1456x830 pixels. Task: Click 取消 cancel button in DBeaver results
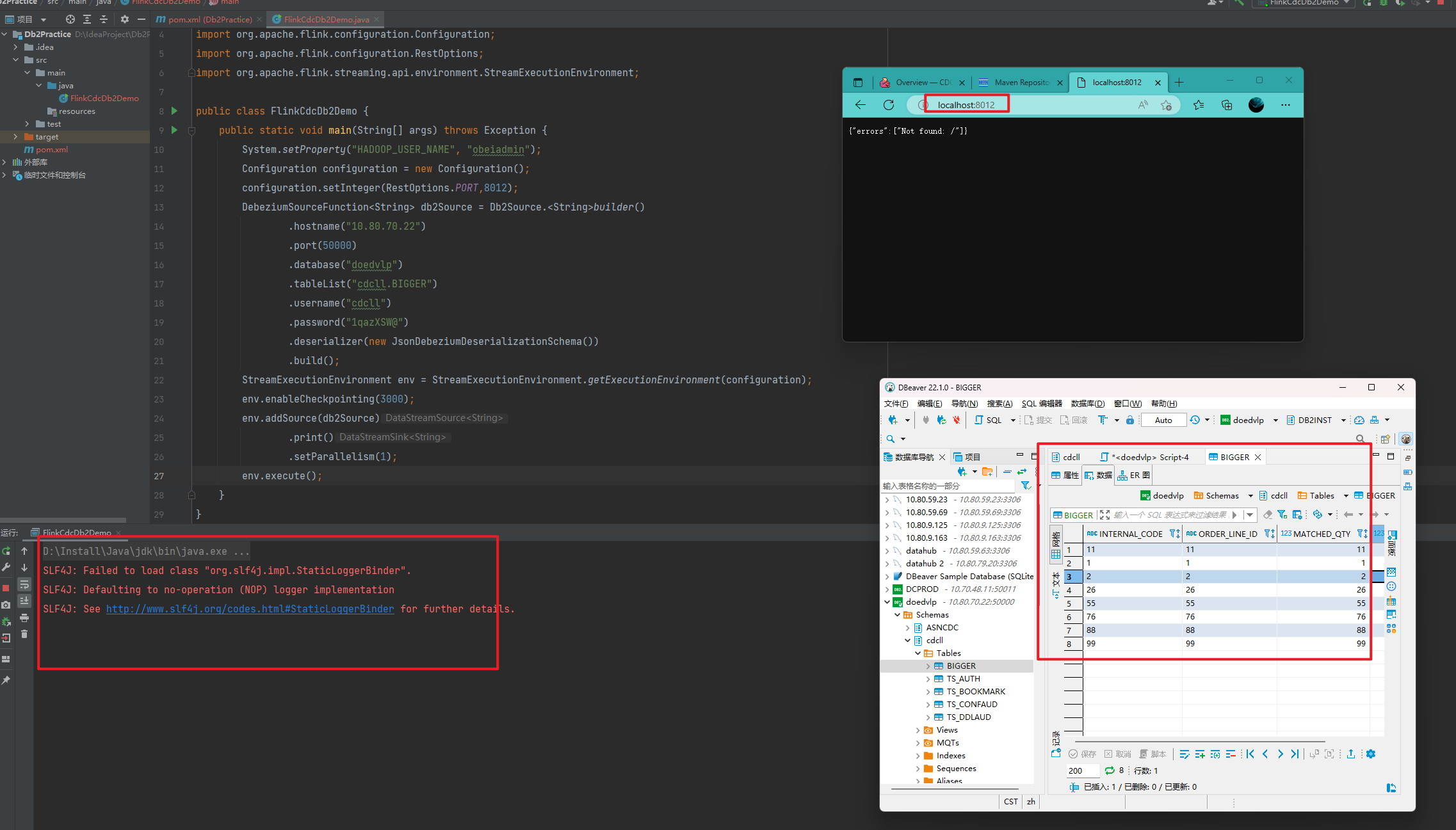pos(1118,754)
